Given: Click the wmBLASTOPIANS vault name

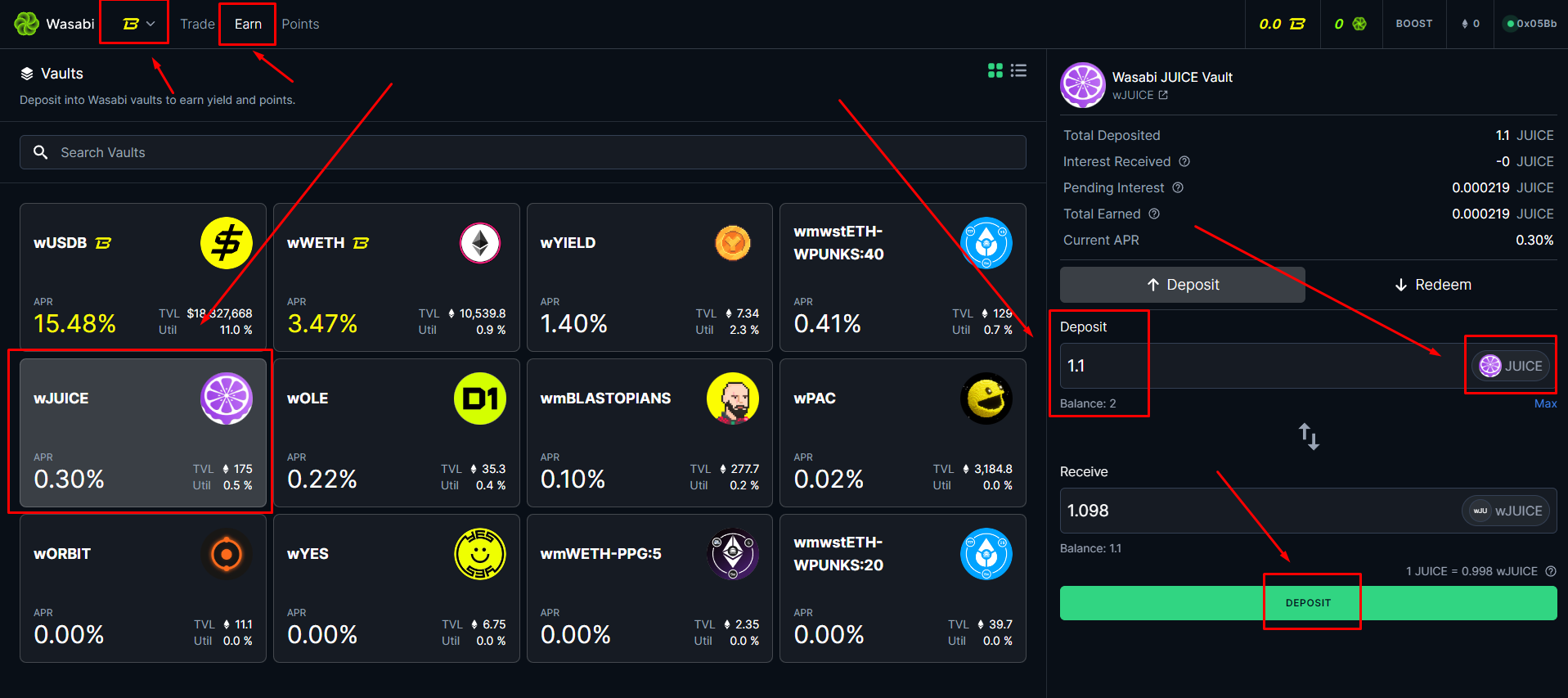Looking at the screenshot, I should click(605, 399).
